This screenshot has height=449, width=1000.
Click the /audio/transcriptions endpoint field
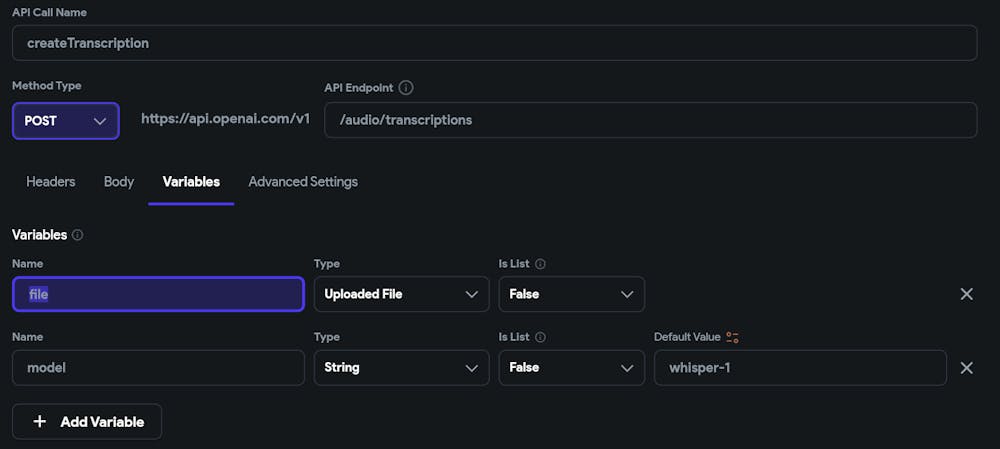pyautogui.click(x=650, y=120)
